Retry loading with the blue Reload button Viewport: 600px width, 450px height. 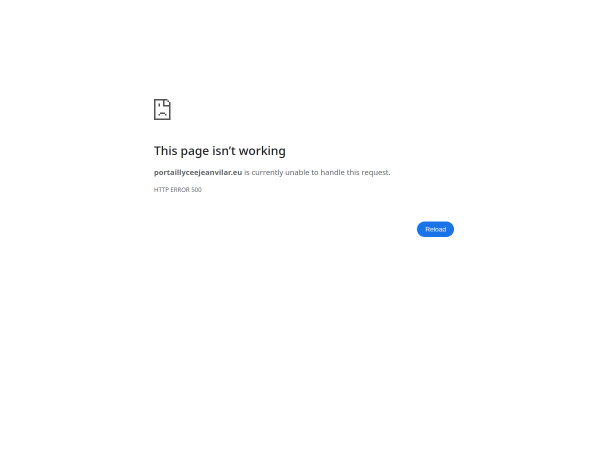pos(435,229)
